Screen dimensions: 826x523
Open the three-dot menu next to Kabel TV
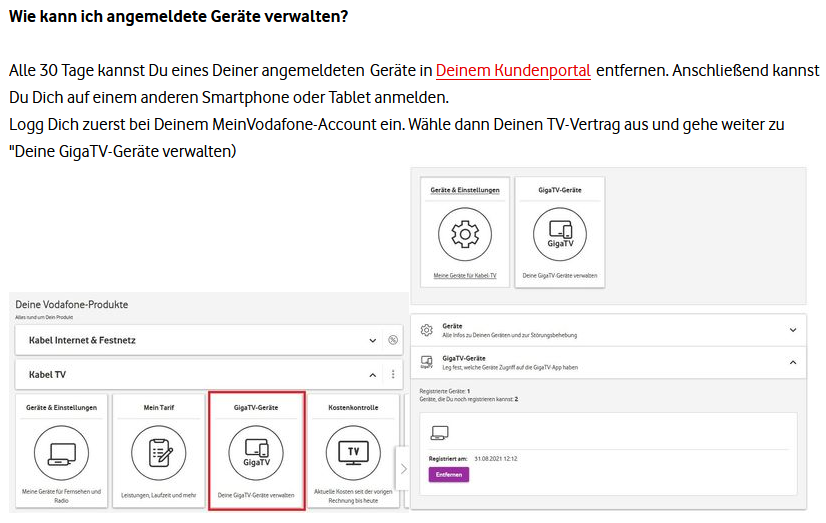(393, 375)
